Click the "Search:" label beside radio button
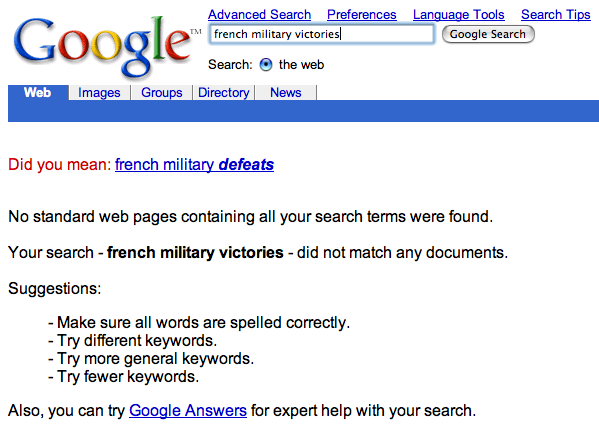The image size is (599, 425). tap(230, 65)
